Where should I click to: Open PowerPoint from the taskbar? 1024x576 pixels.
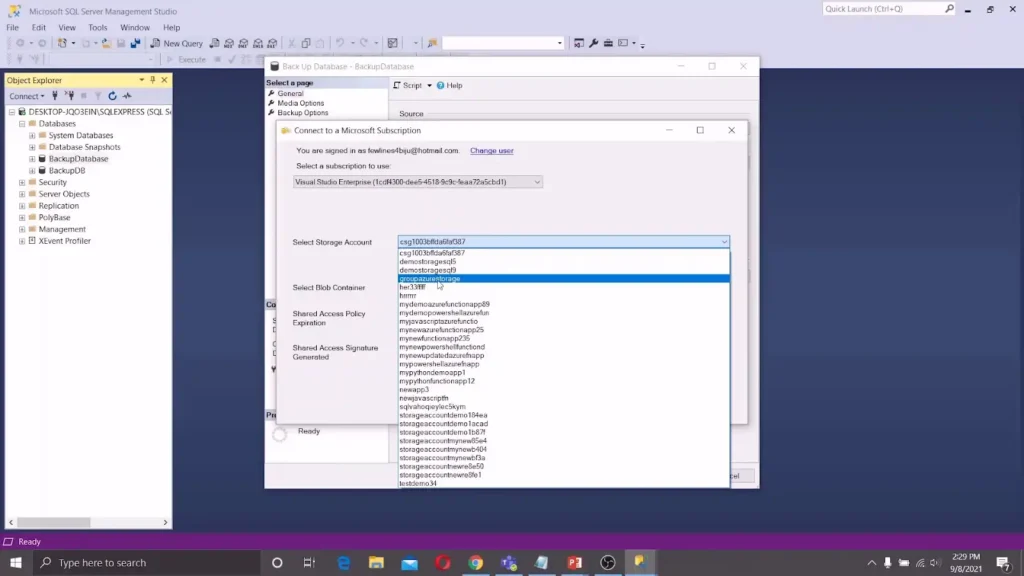click(575, 562)
